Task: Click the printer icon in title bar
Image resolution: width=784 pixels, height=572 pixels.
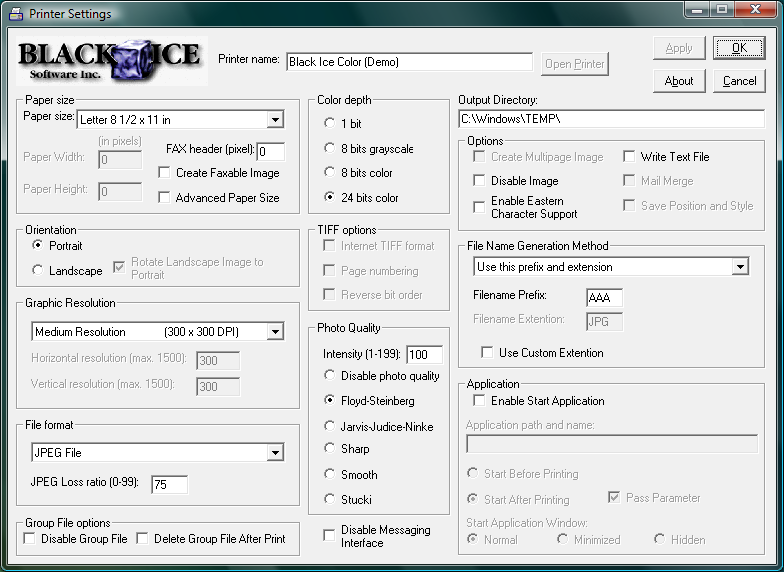Action: pyautogui.click(x=14, y=13)
